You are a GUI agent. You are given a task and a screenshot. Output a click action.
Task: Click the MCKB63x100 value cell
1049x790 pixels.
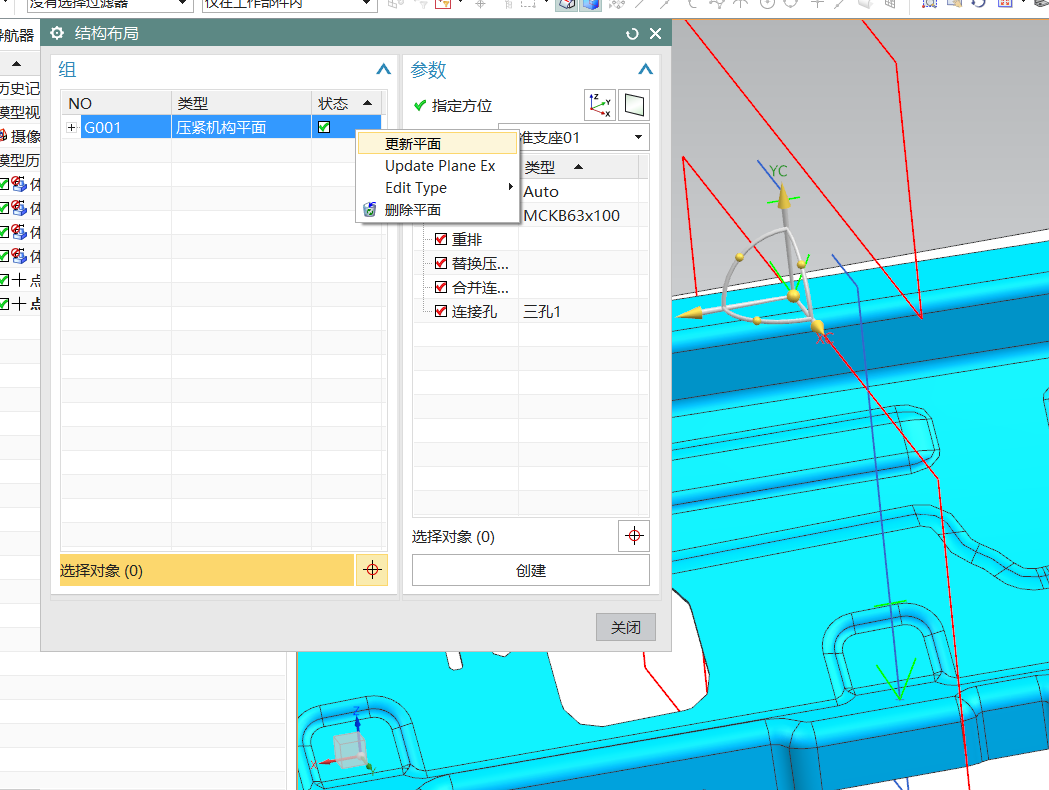(x=578, y=215)
